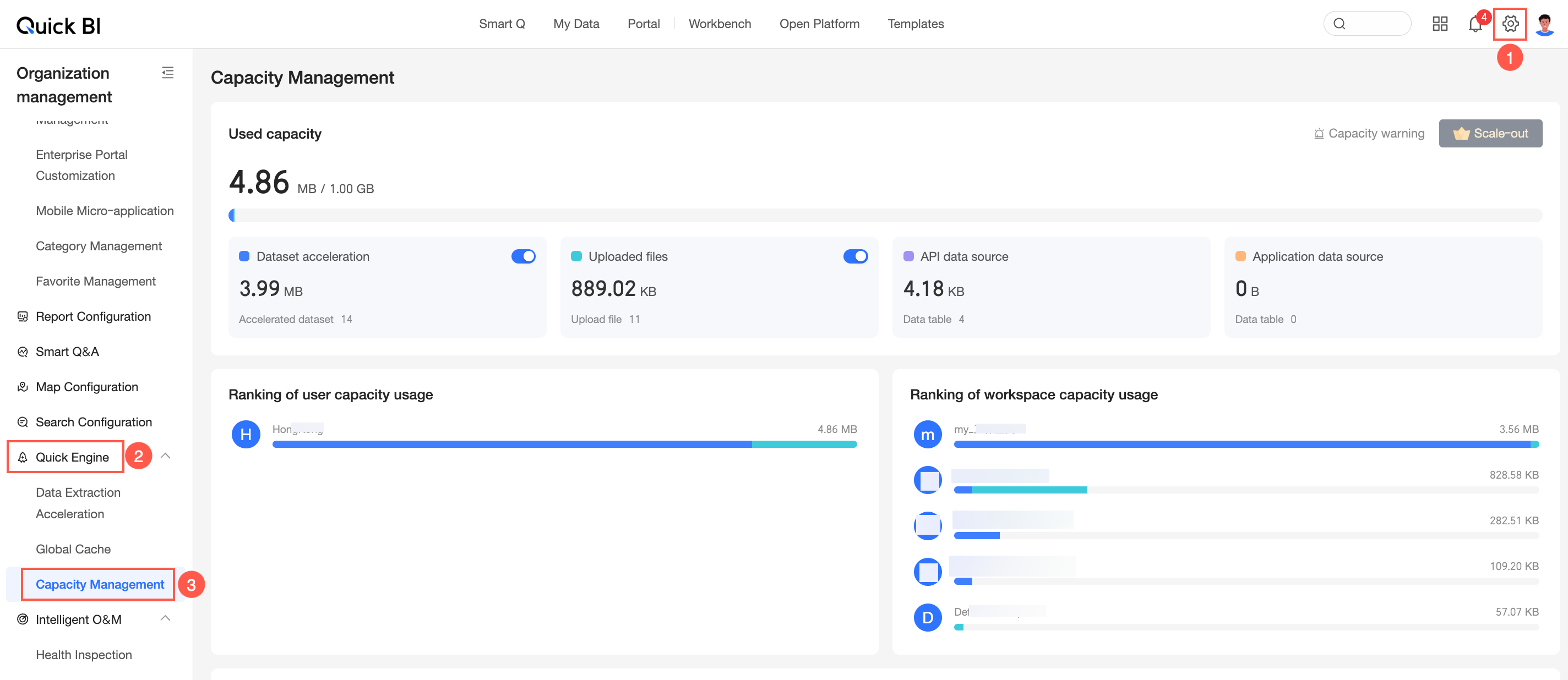The height and width of the screenshot is (680, 1568).
Task: Focus the top search input field
Action: coord(1367,24)
